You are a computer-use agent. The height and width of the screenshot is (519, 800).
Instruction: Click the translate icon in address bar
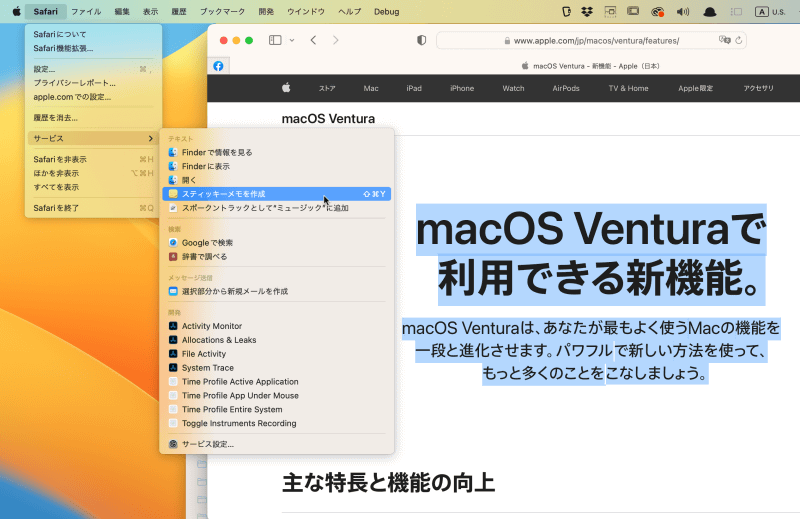coord(724,40)
